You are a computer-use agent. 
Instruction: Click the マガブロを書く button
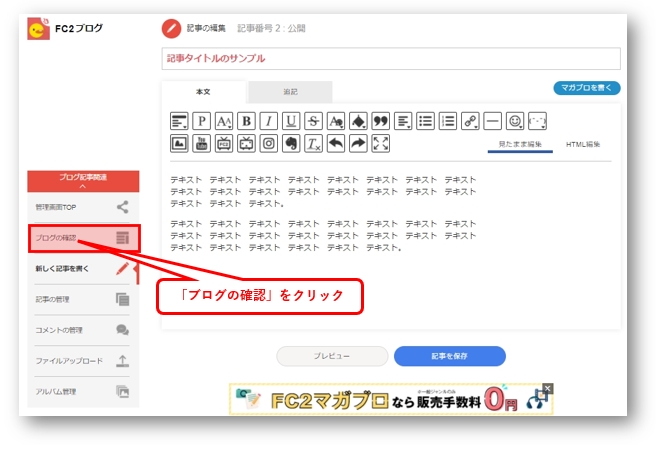tap(587, 88)
